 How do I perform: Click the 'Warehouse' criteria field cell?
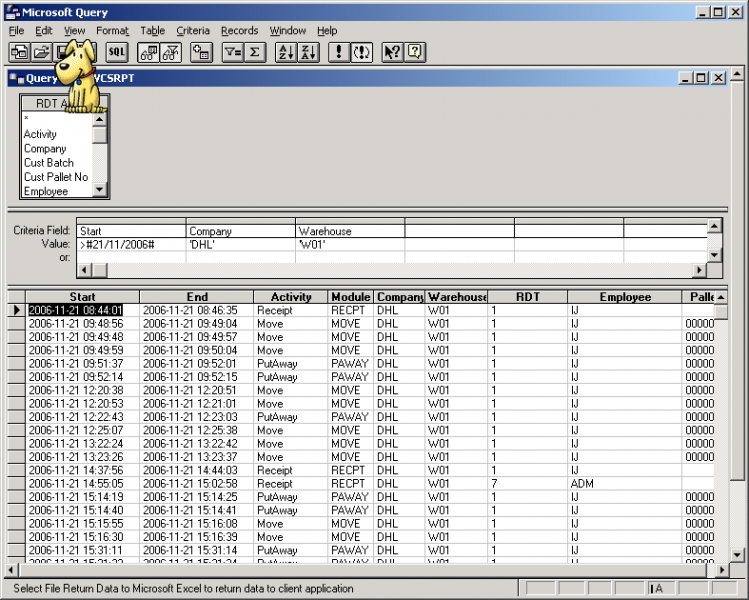coord(350,231)
